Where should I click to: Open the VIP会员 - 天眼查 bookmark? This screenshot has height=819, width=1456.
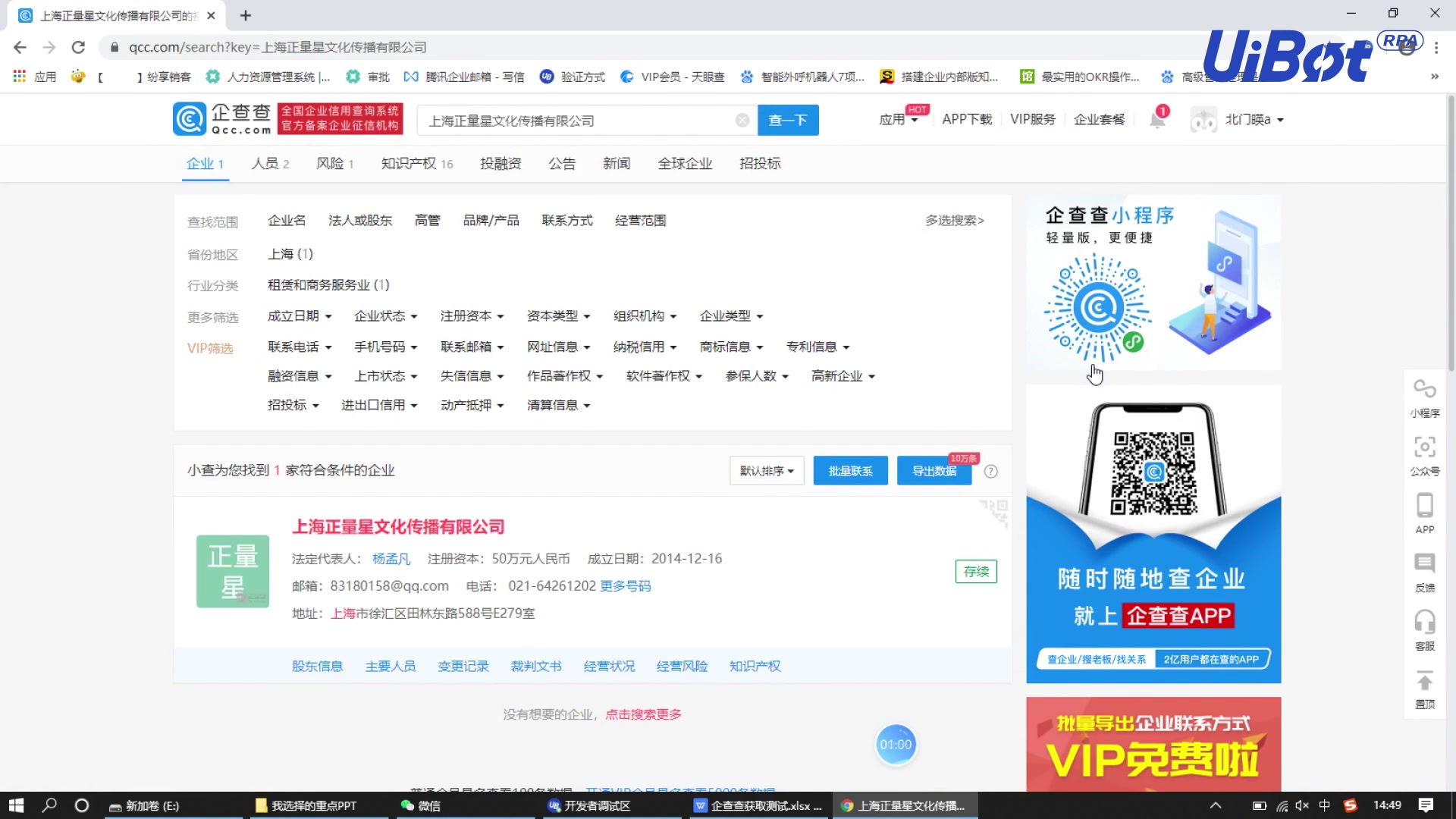click(x=673, y=77)
